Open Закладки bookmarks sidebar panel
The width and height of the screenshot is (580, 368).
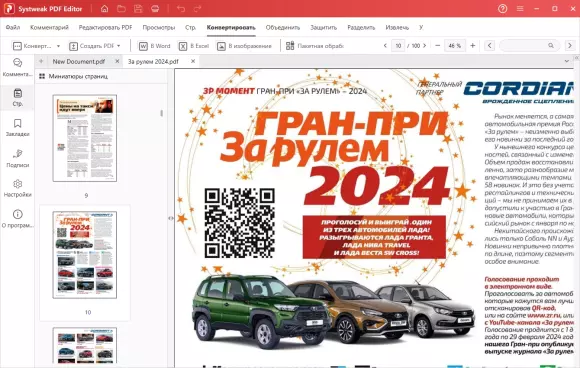[17, 128]
